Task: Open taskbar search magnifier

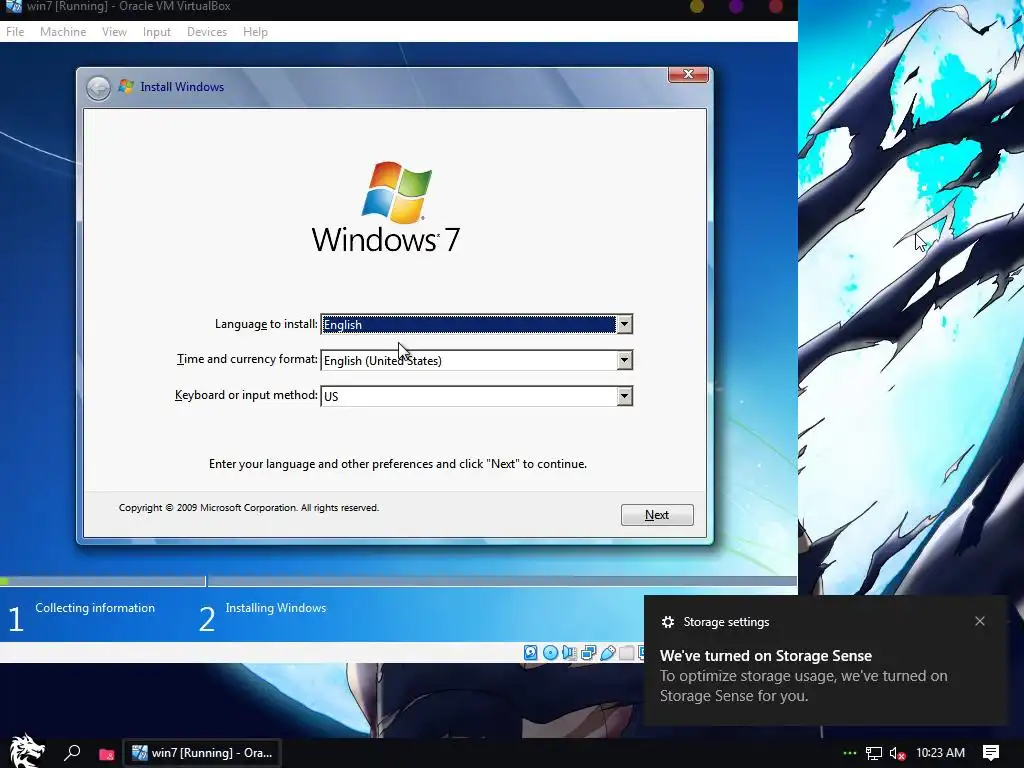Action: click(x=72, y=753)
